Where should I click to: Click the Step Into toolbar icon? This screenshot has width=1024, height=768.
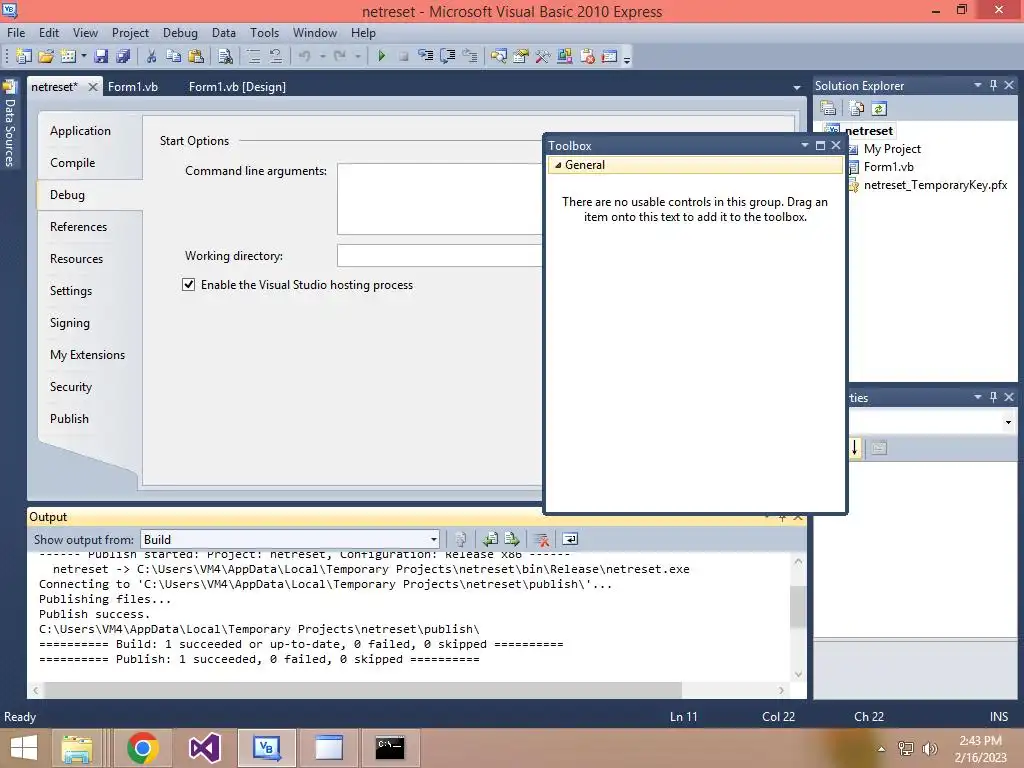coord(426,56)
